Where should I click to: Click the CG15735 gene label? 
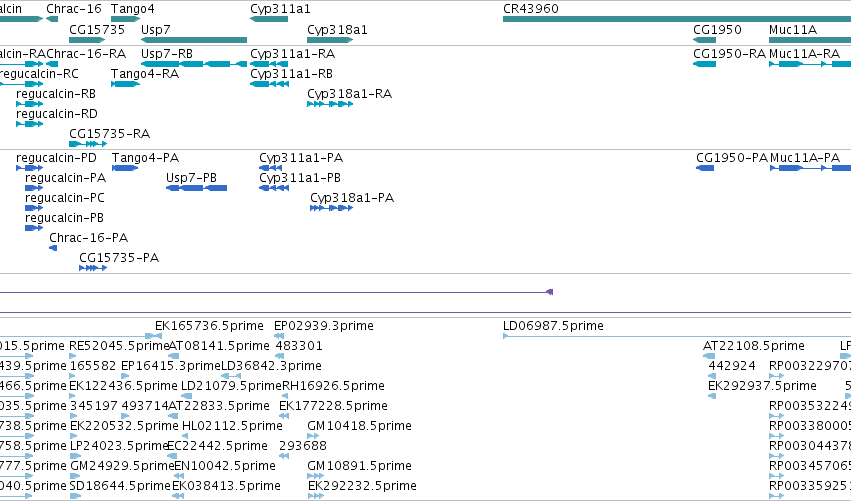[97, 29]
